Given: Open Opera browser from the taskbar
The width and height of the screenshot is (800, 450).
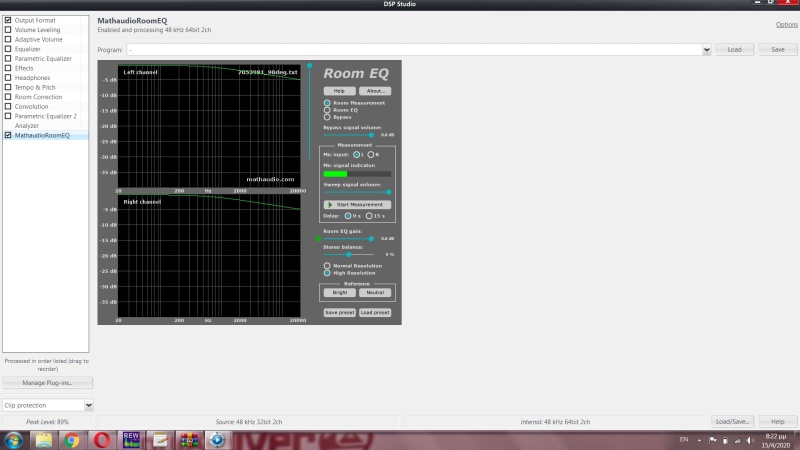Looking at the screenshot, I should pyautogui.click(x=102, y=439).
